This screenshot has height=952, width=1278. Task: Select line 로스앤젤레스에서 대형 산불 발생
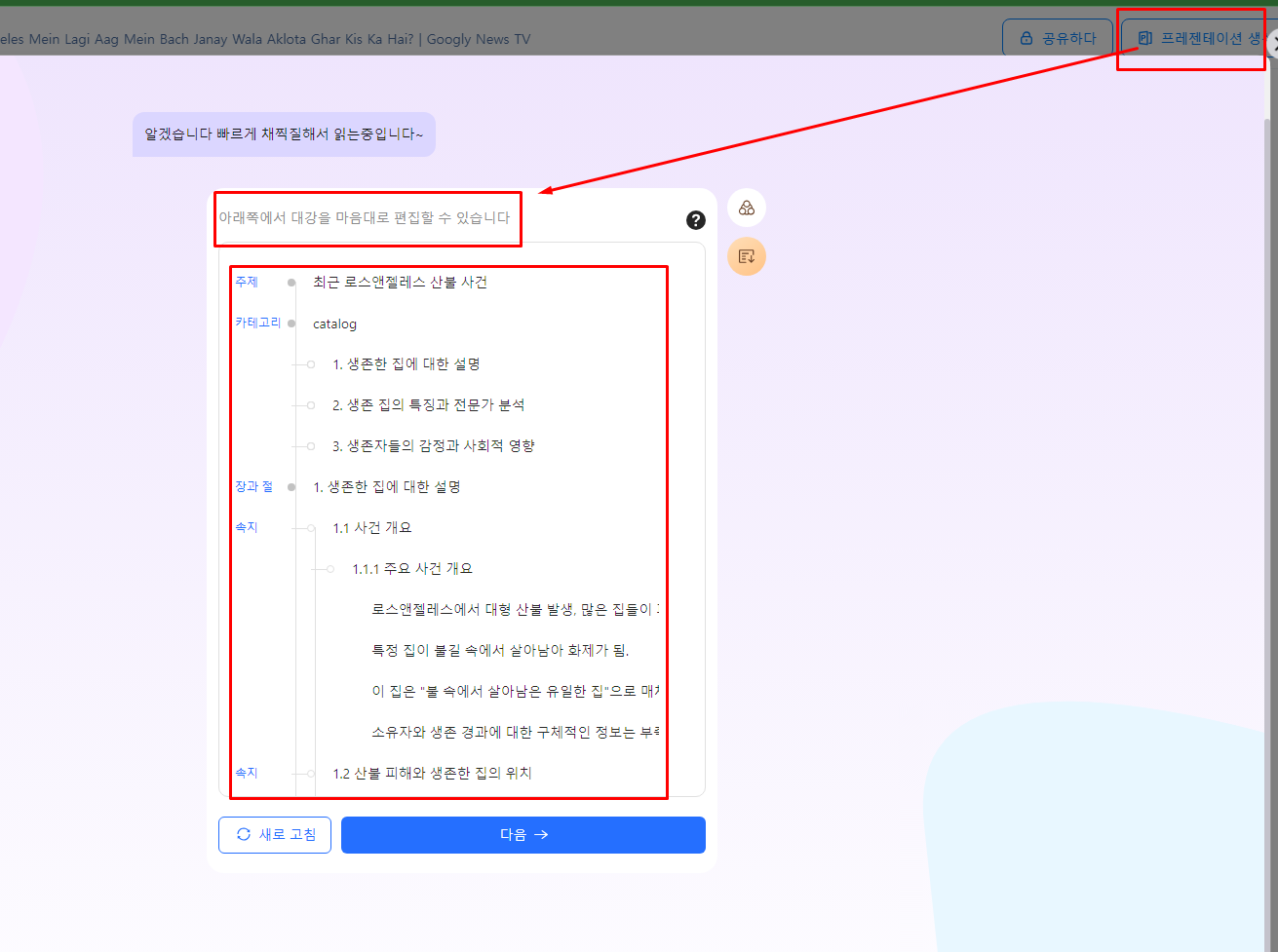pos(515,610)
